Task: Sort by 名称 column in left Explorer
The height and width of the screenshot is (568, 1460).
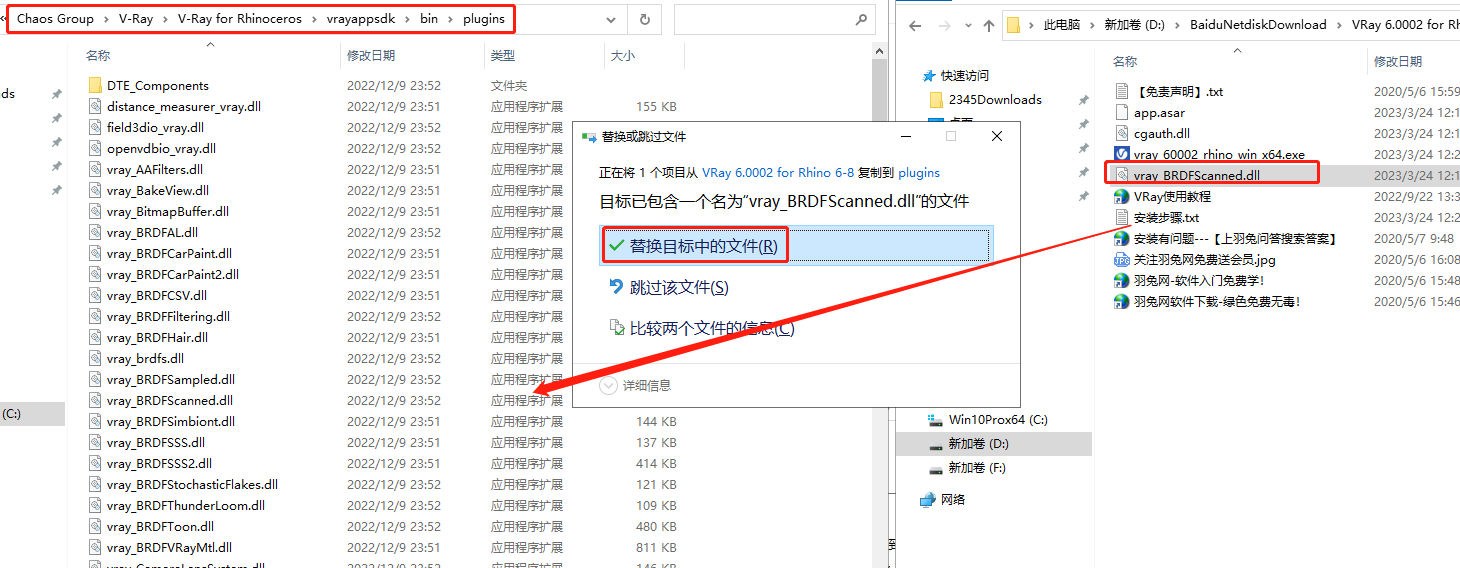Action: pyautogui.click(x=98, y=56)
